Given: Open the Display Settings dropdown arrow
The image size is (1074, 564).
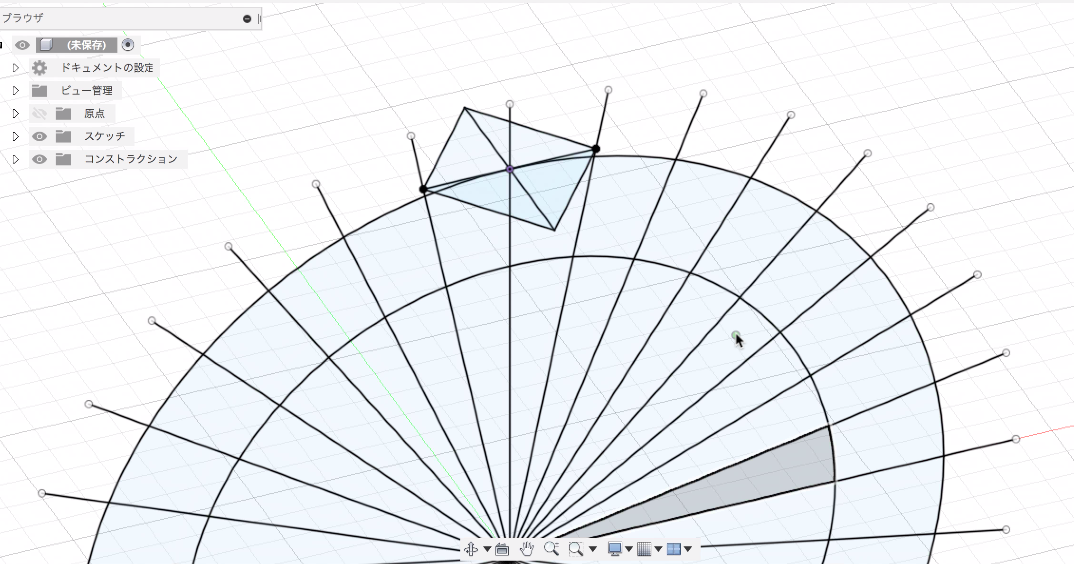Looking at the screenshot, I should 629,549.
